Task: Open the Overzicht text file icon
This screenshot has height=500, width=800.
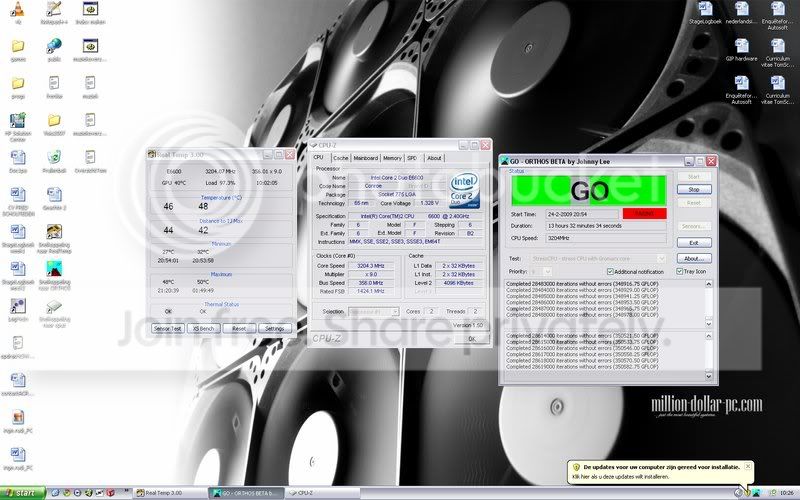Action: (90, 157)
